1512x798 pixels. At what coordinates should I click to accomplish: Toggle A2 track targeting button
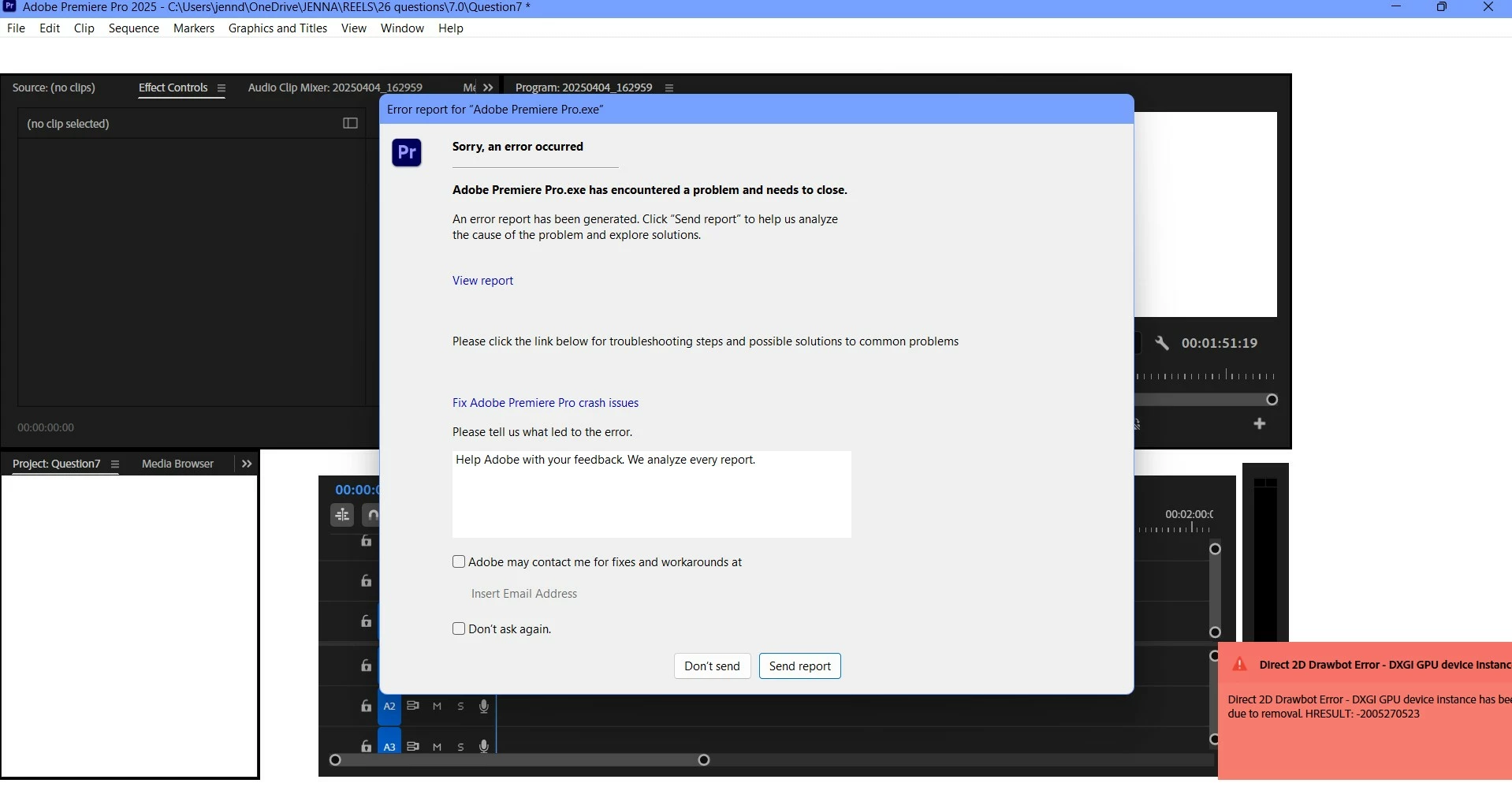389,707
